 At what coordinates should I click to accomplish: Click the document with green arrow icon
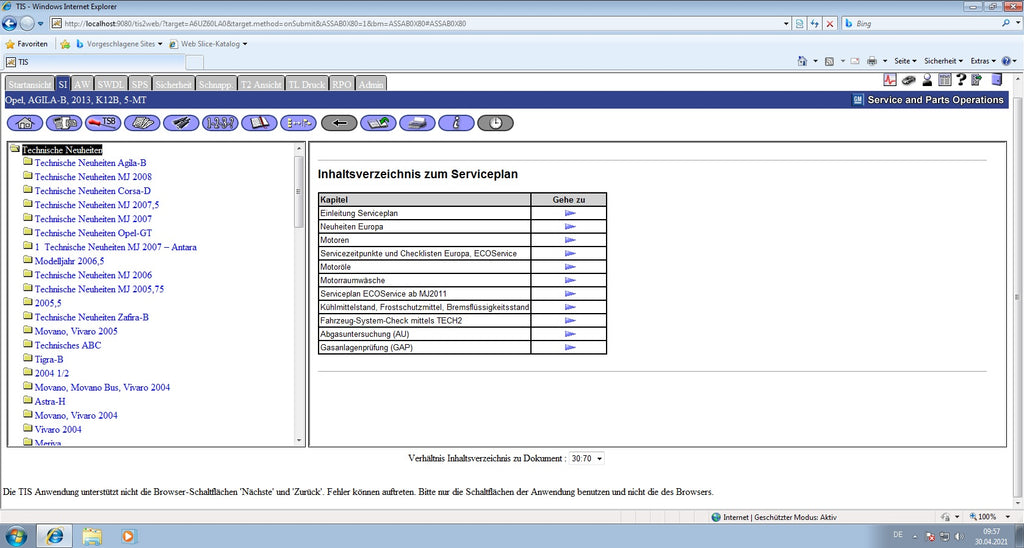(x=977, y=80)
